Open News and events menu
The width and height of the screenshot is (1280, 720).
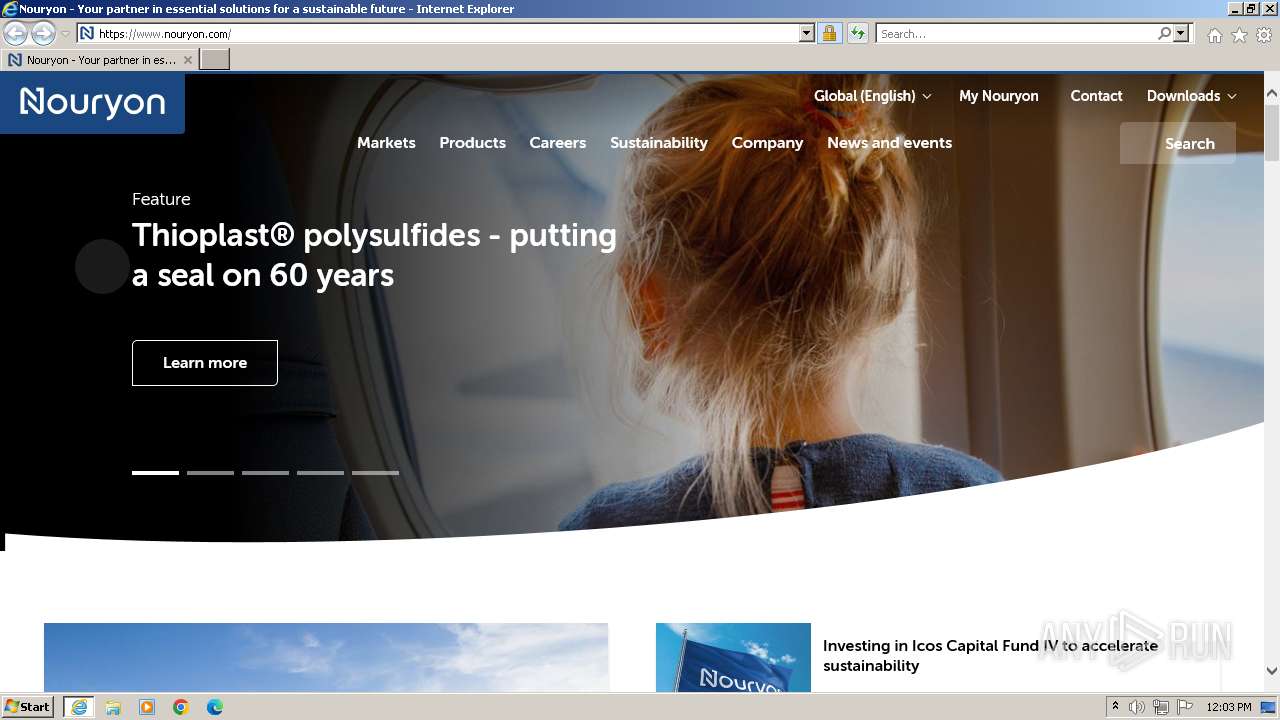click(889, 143)
